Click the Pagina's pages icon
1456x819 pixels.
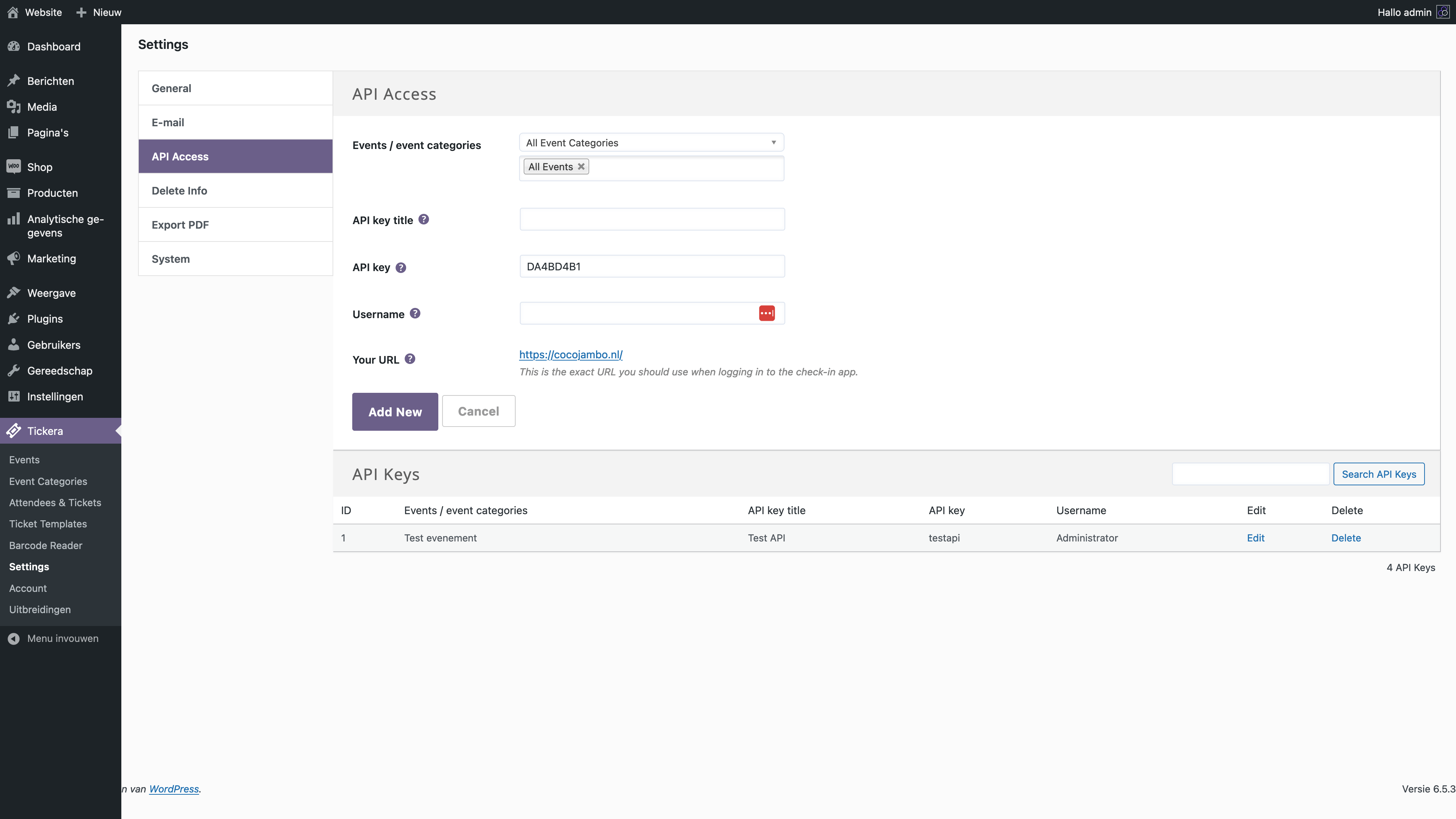coord(14,132)
